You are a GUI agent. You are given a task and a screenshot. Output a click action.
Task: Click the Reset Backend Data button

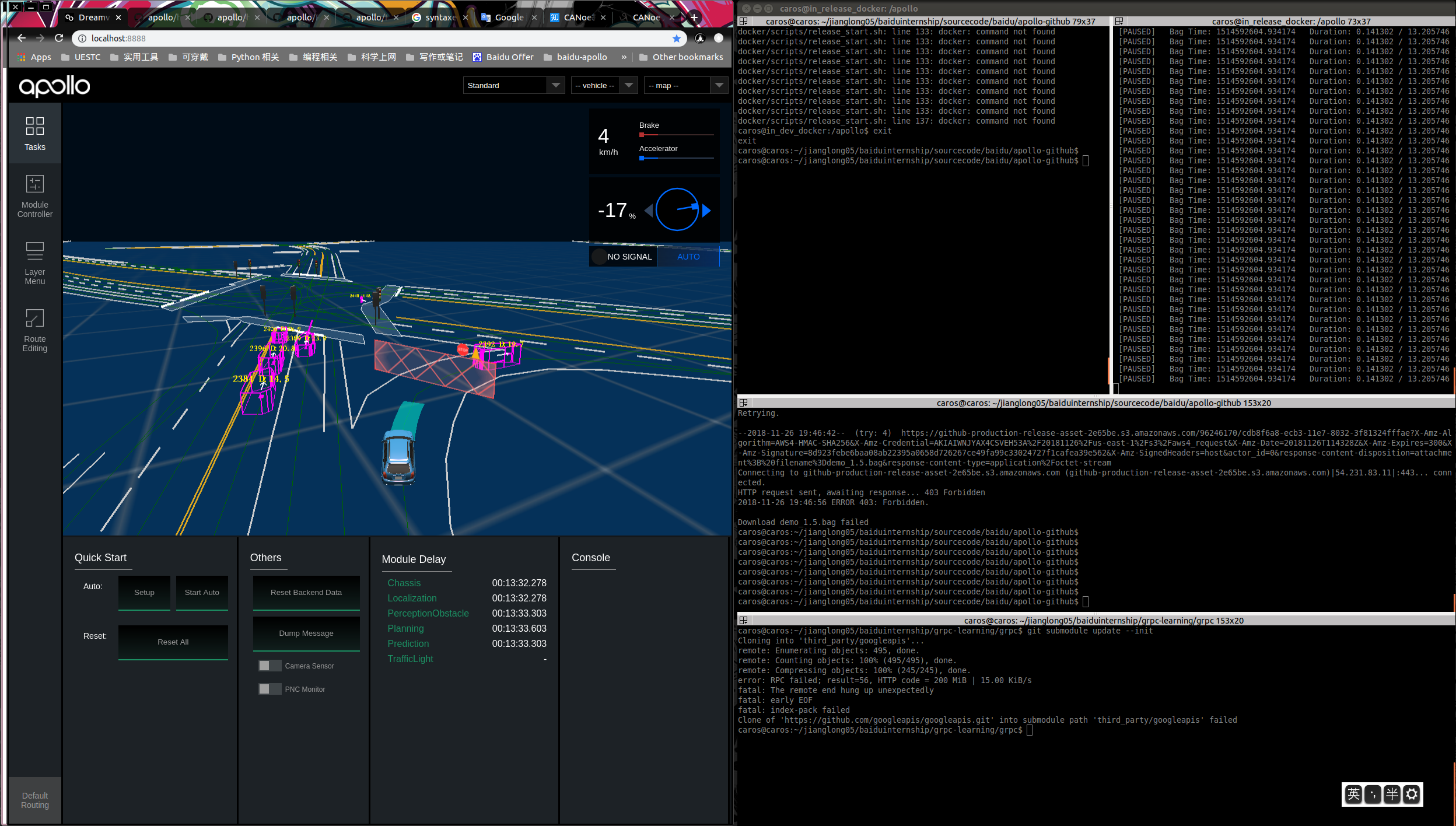coord(306,592)
